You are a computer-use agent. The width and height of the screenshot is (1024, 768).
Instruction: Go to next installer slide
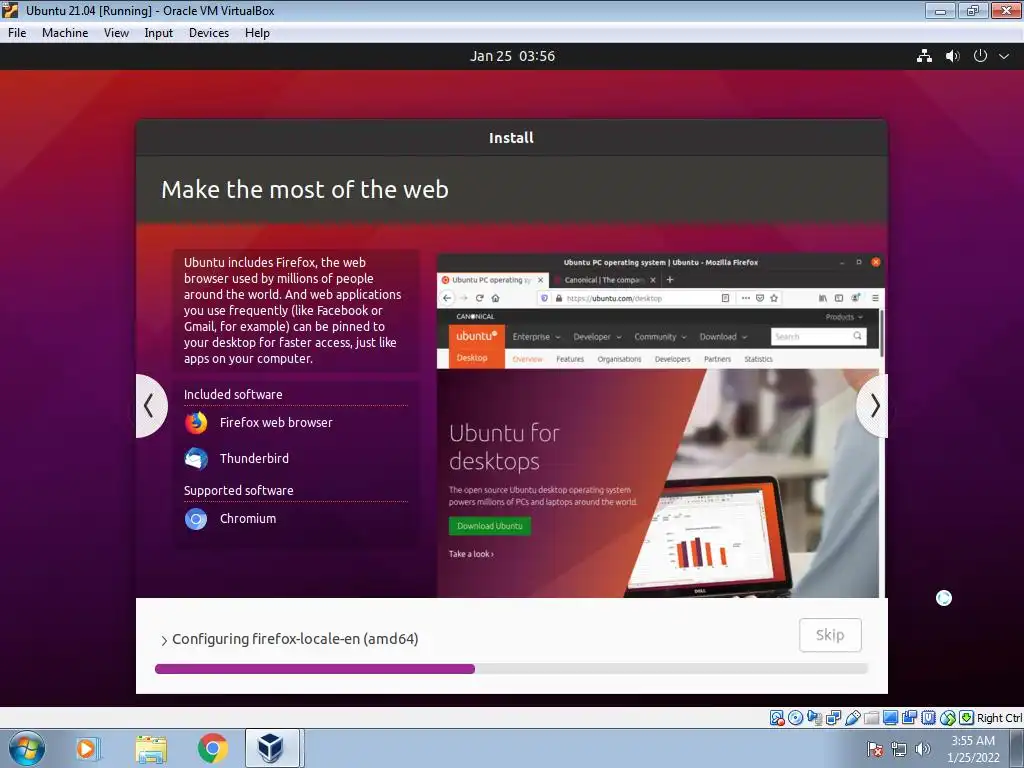(x=874, y=406)
